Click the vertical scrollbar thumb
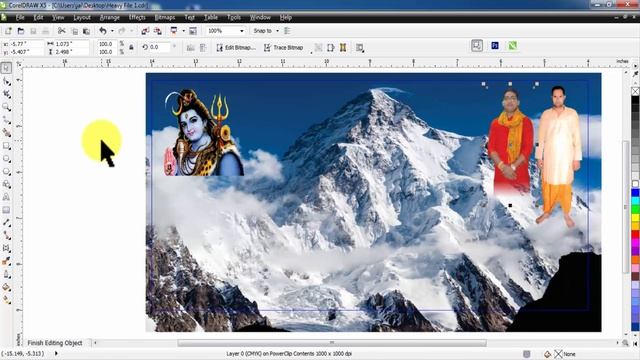640x360 pixels. coord(626,206)
